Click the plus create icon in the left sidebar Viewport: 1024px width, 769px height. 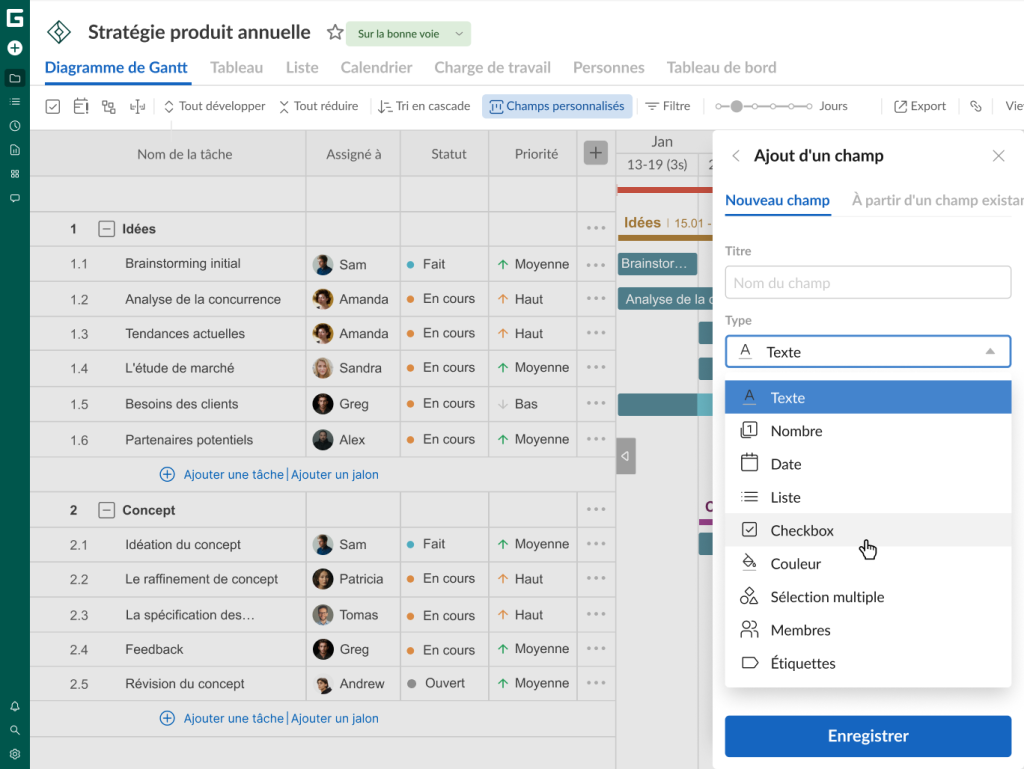coord(14,48)
